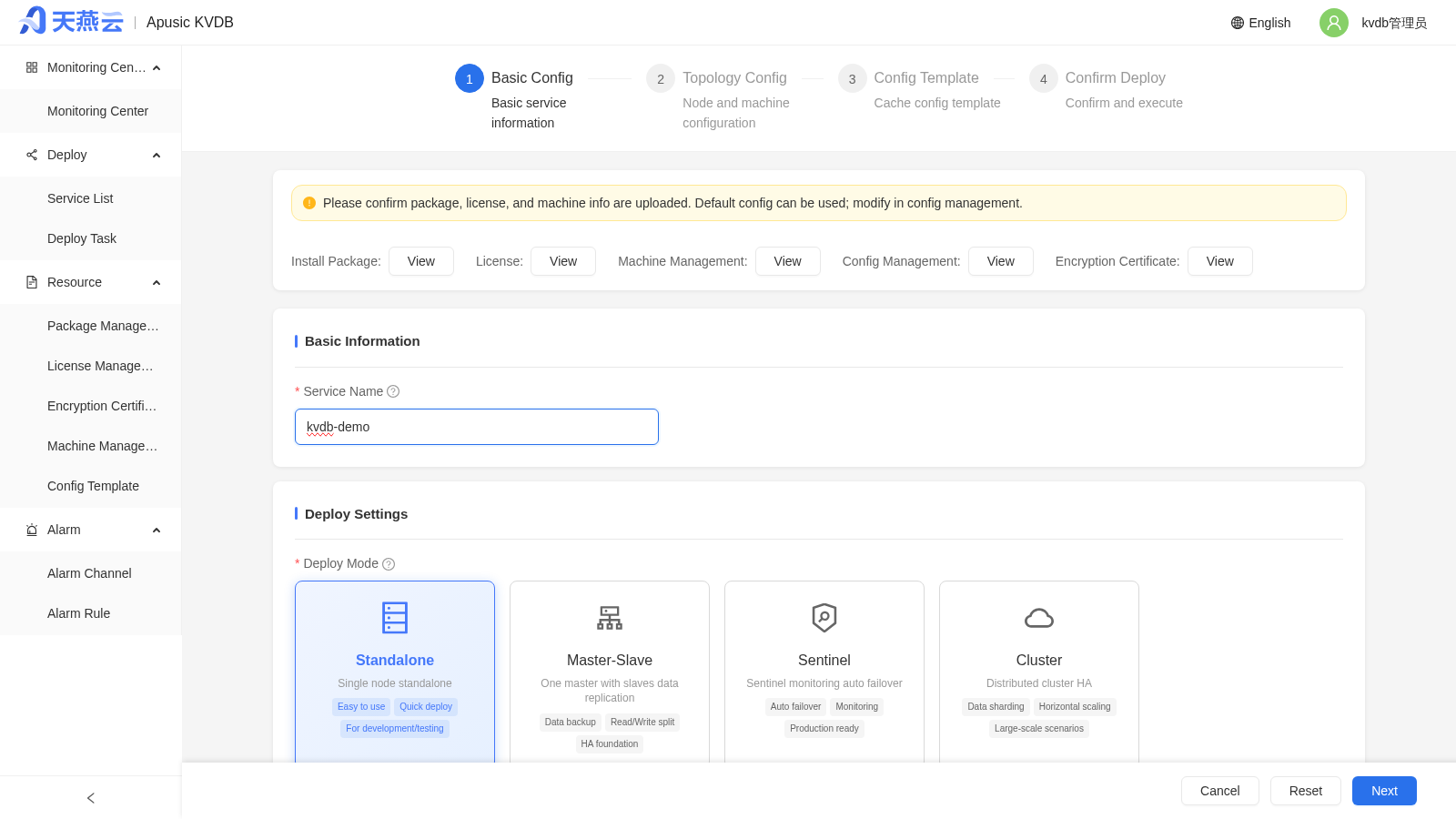Screen dimensions: 1456x819
Task: View the License
Action: click(563, 261)
